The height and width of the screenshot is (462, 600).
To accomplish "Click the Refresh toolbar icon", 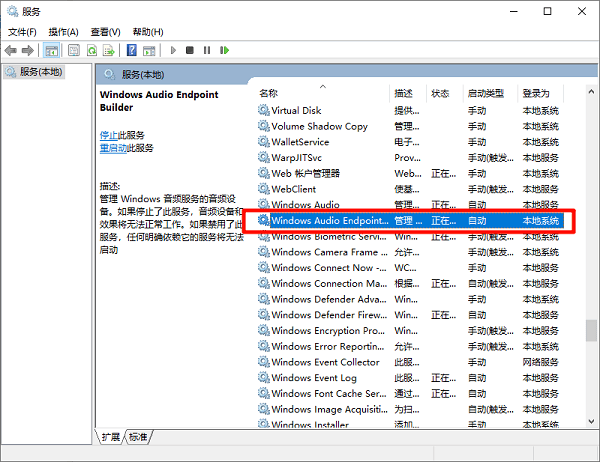I will [x=92, y=50].
